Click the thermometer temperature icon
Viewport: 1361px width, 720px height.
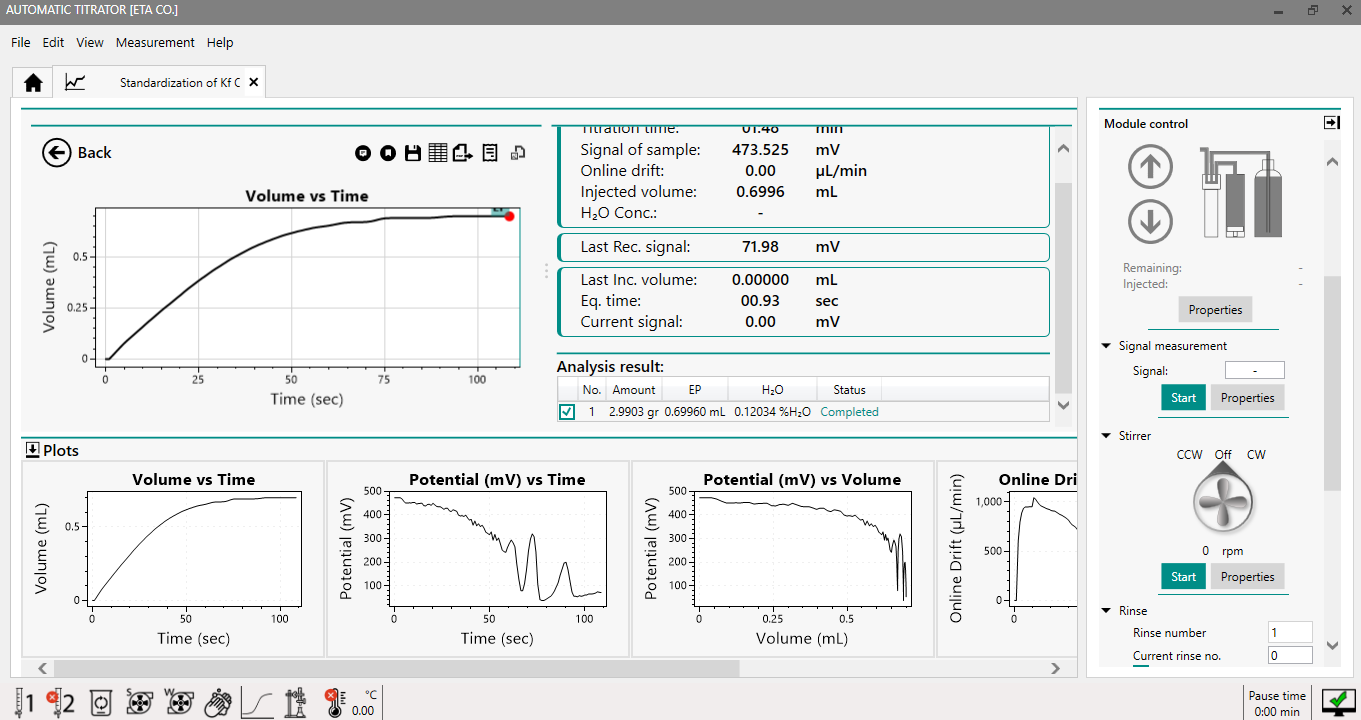pyautogui.click(x=334, y=703)
